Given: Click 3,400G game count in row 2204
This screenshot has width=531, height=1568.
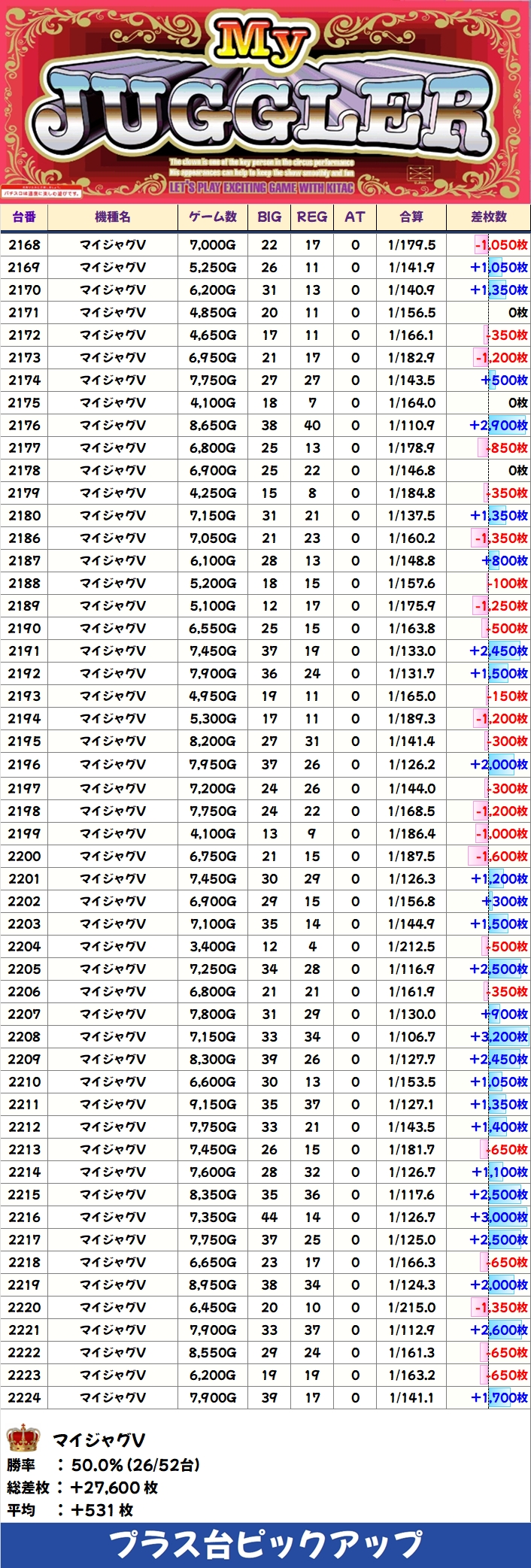Looking at the screenshot, I should click(213, 946).
